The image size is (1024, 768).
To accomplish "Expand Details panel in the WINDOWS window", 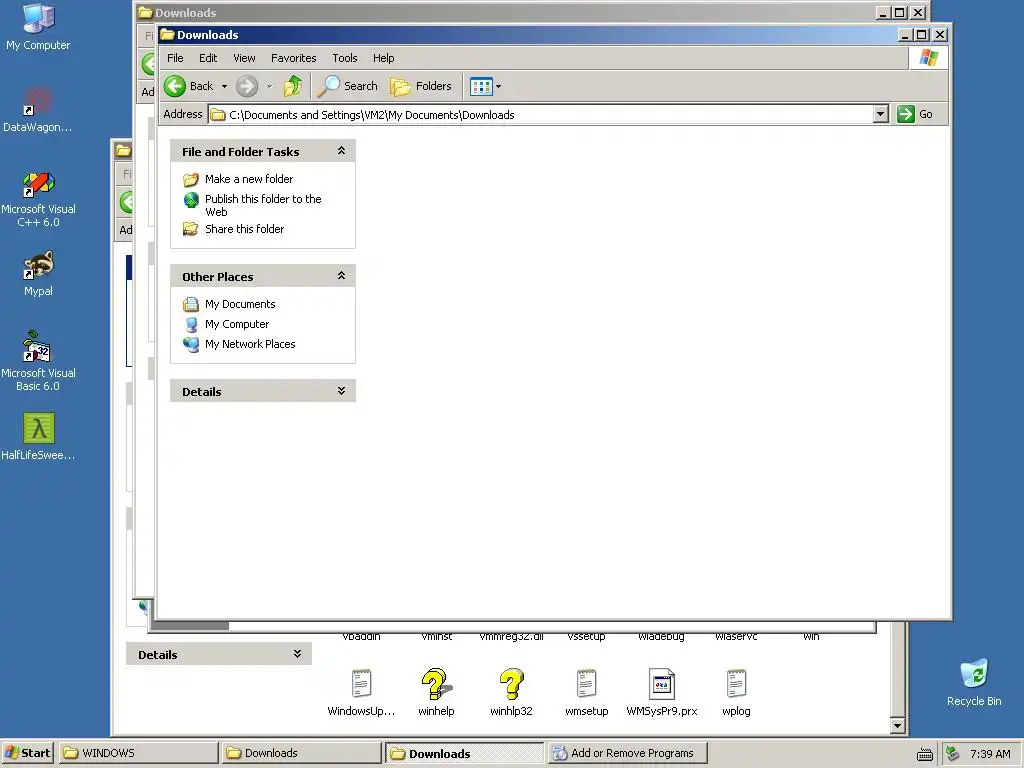I will click(297, 654).
